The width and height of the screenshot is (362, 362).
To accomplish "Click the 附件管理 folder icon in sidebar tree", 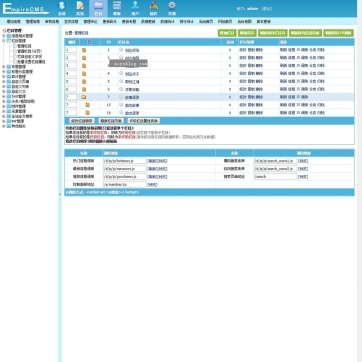I will click(x=9, y=106).
